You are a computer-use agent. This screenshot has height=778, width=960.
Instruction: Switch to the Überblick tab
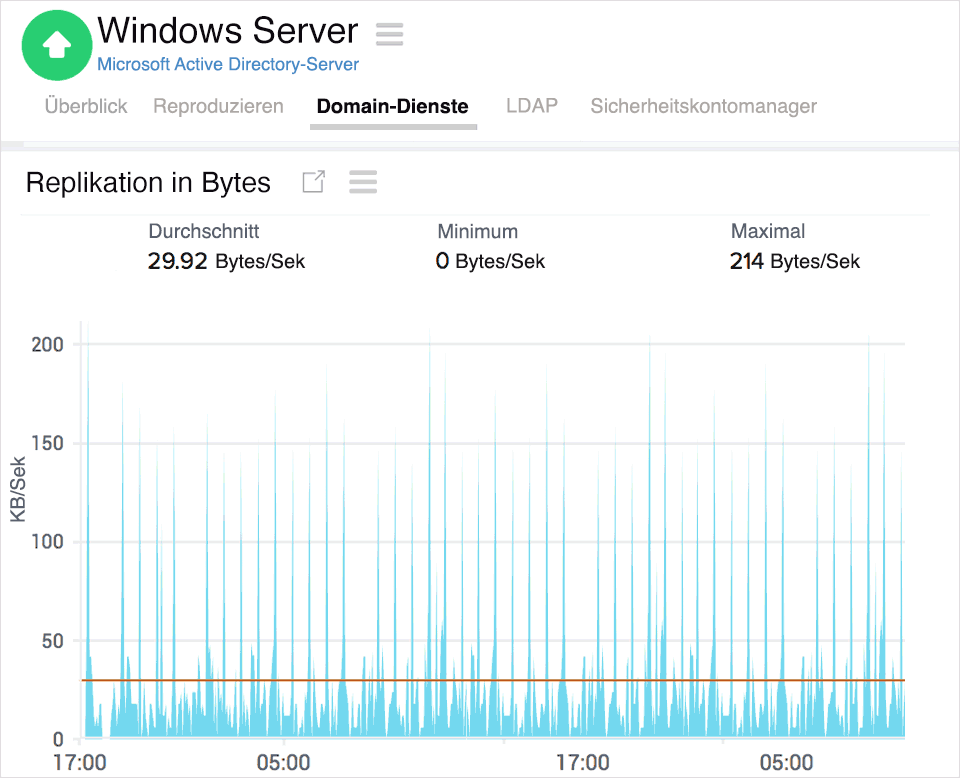pyautogui.click(x=85, y=106)
